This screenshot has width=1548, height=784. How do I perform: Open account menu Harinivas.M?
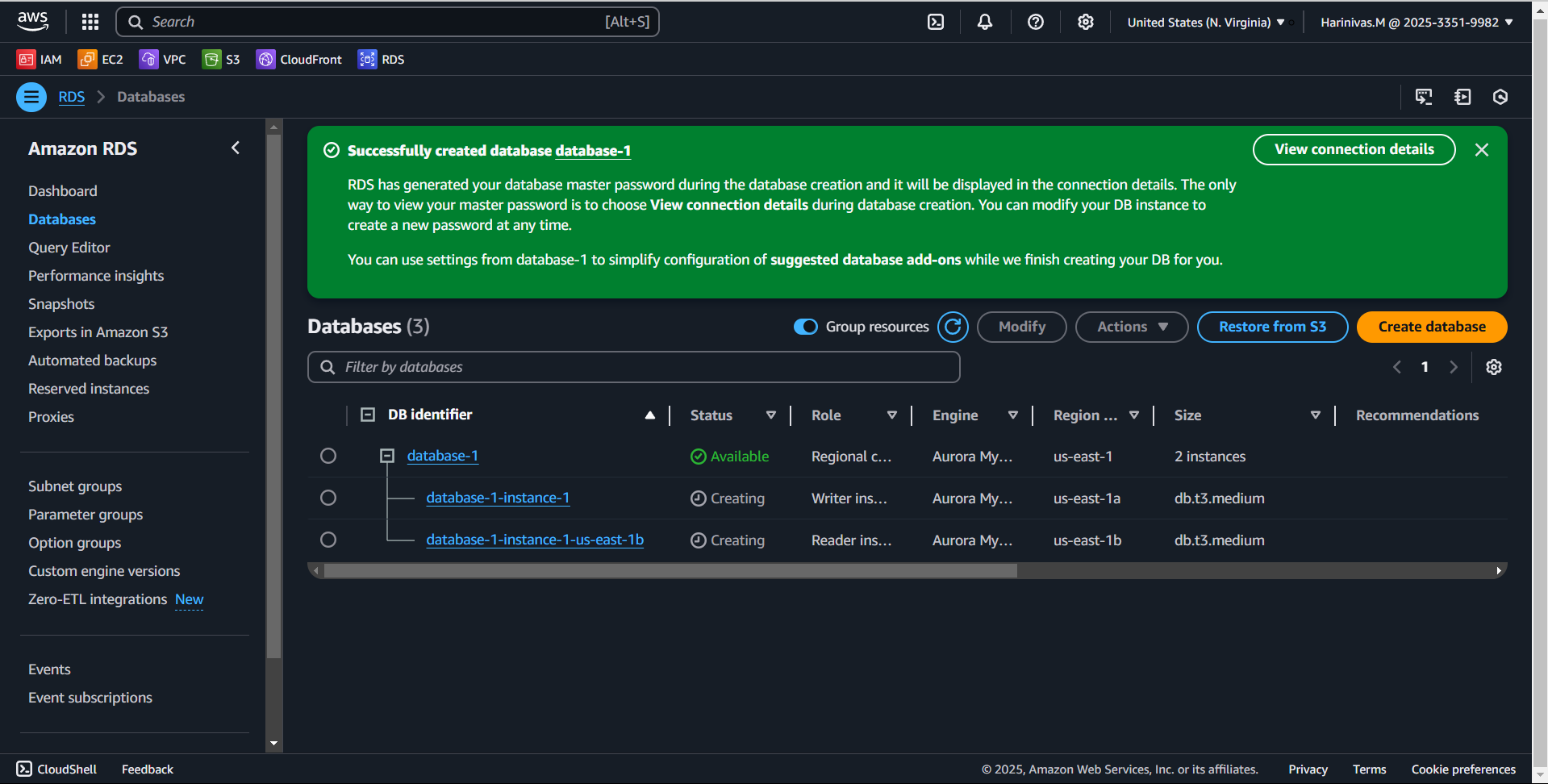(x=1417, y=22)
